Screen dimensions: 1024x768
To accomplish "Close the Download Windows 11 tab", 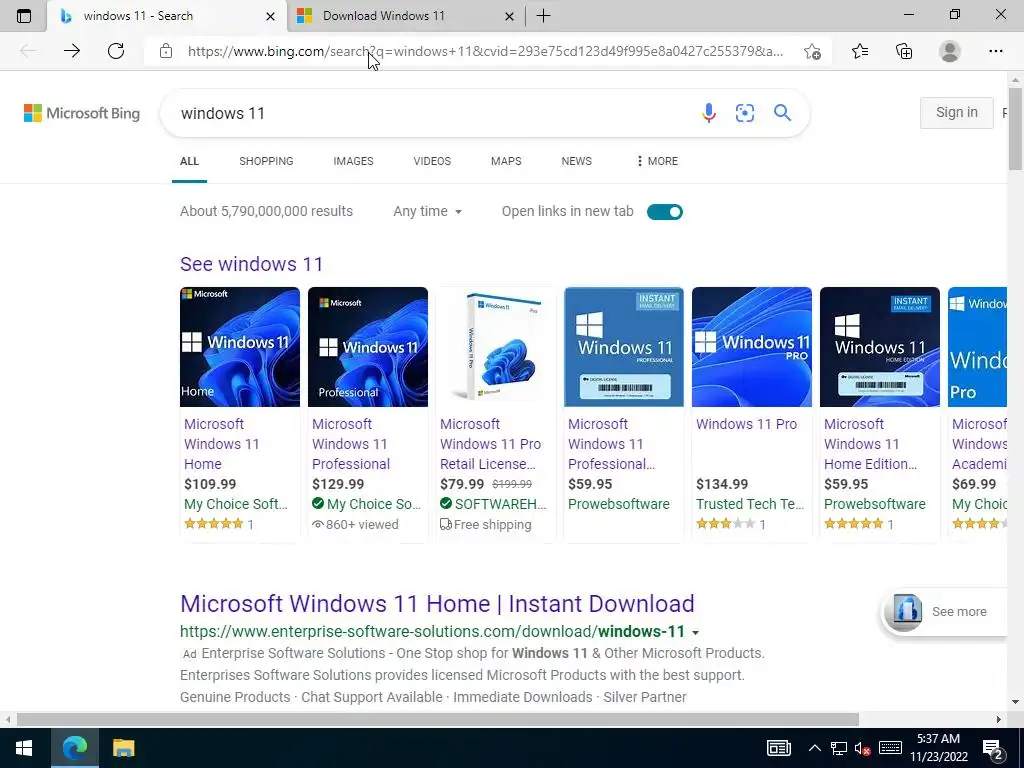I will point(509,16).
